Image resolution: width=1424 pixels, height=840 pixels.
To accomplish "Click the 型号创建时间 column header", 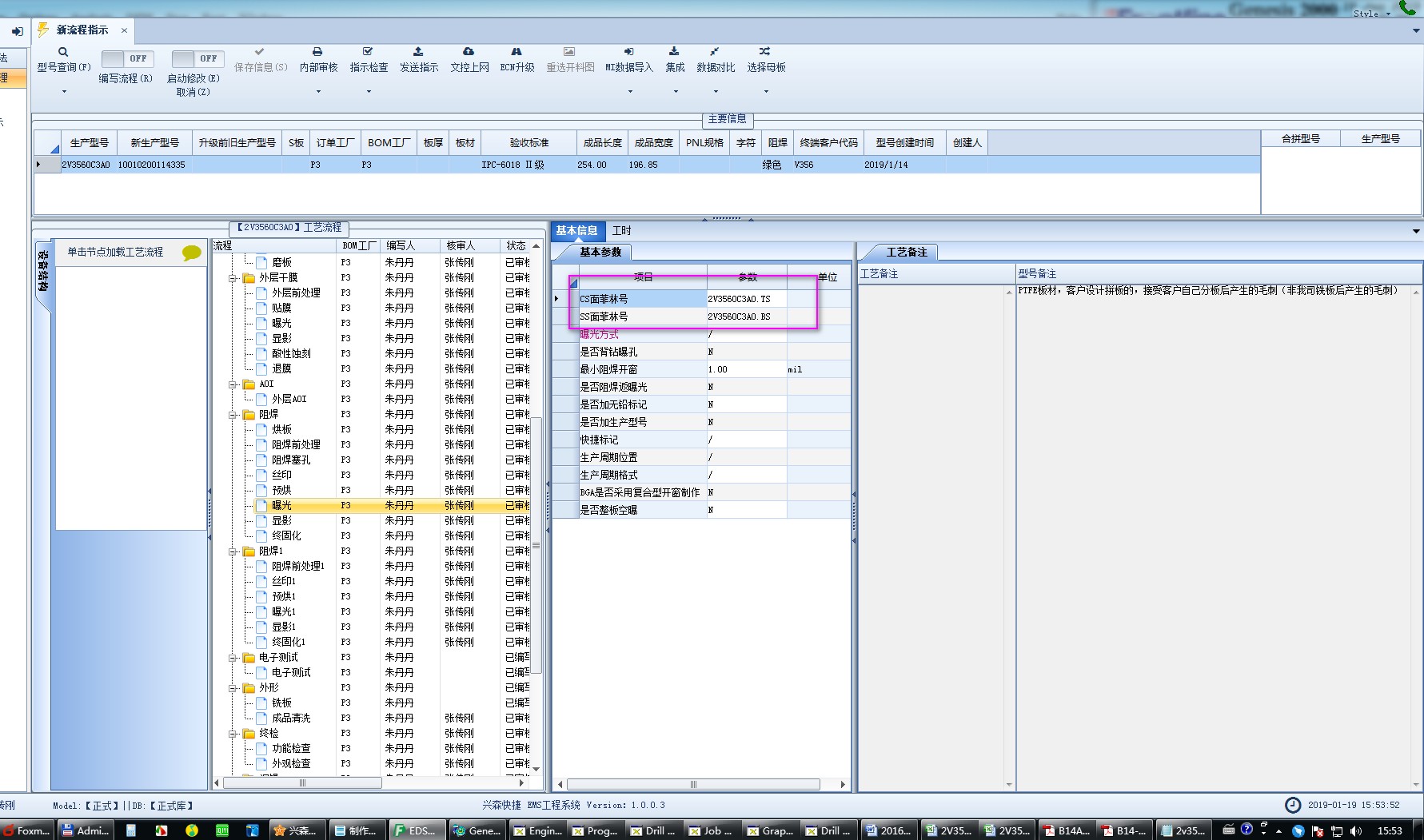I will click(x=904, y=142).
